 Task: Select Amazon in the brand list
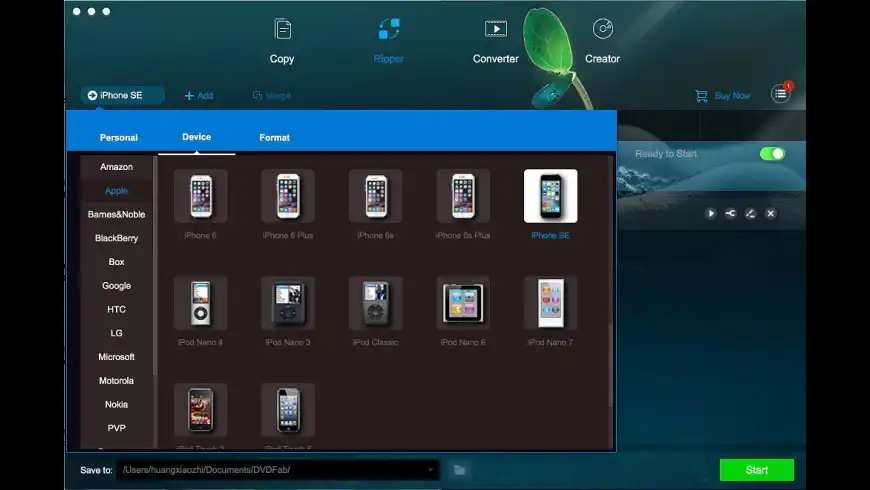pos(117,167)
